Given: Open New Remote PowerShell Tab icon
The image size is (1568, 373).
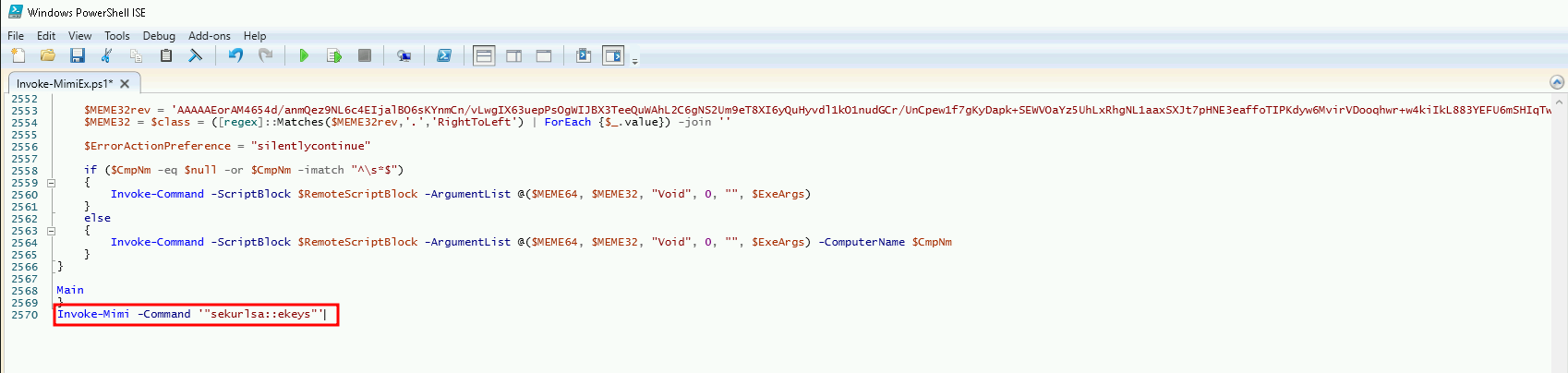Looking at the screenshot, I should (x=404, y=56).
